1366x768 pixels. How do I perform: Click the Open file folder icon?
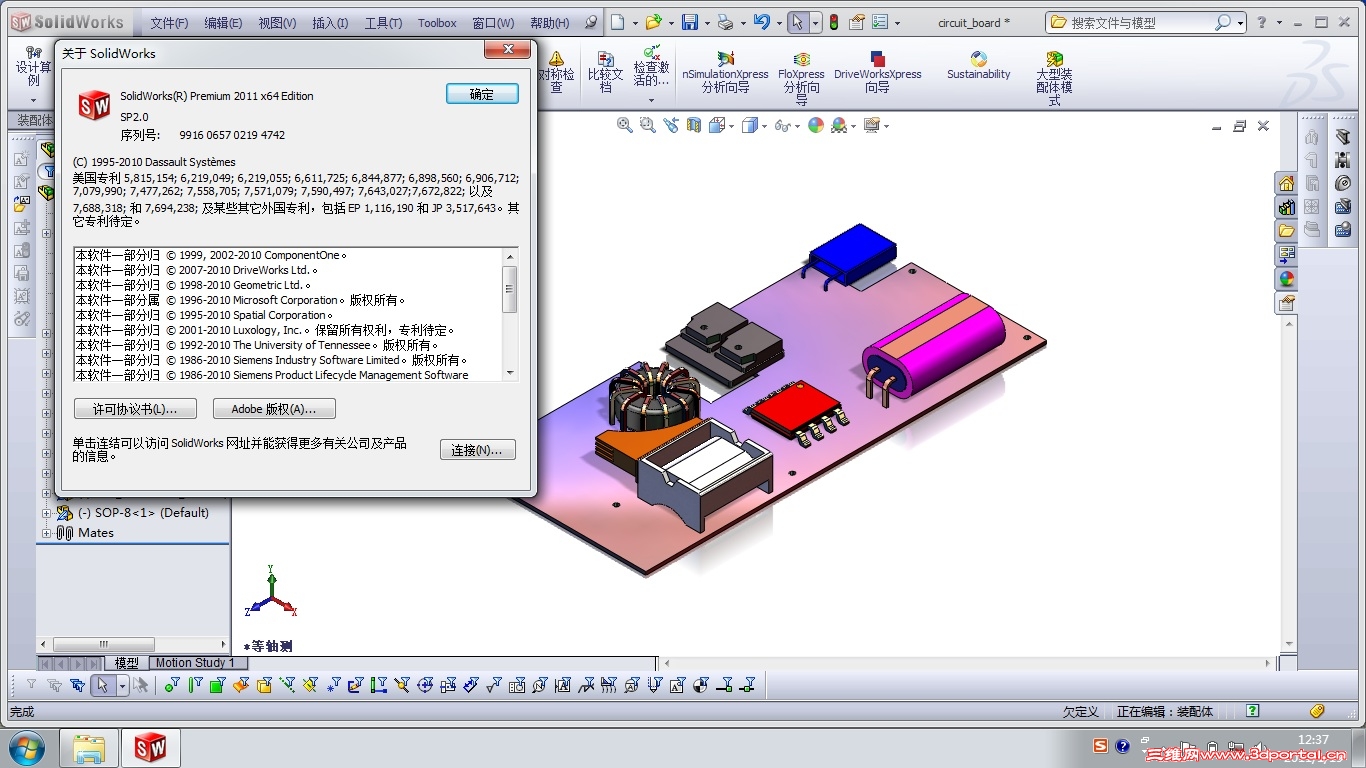[653, 22]
